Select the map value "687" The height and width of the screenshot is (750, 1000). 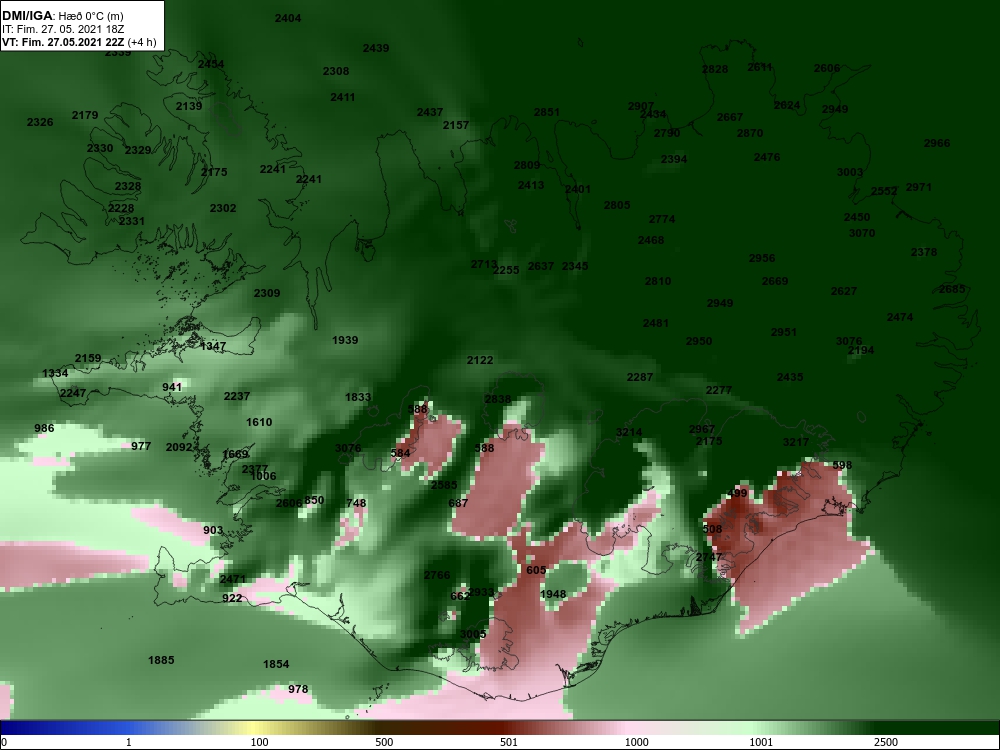pyautogui.click(x=458, y=503)
